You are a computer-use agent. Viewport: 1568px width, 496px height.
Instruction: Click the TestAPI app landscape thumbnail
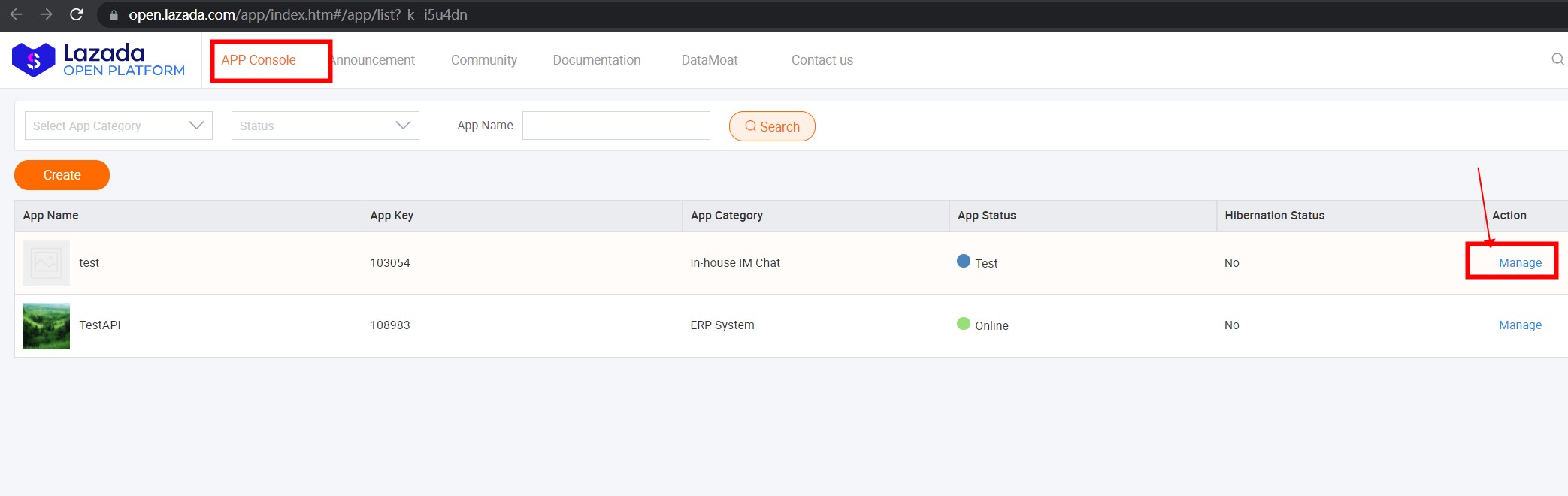46,325
